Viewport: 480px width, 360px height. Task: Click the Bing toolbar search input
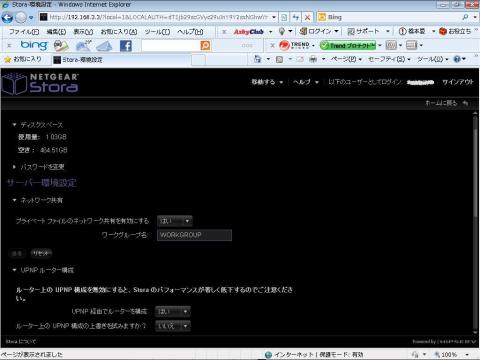point(171,45)
